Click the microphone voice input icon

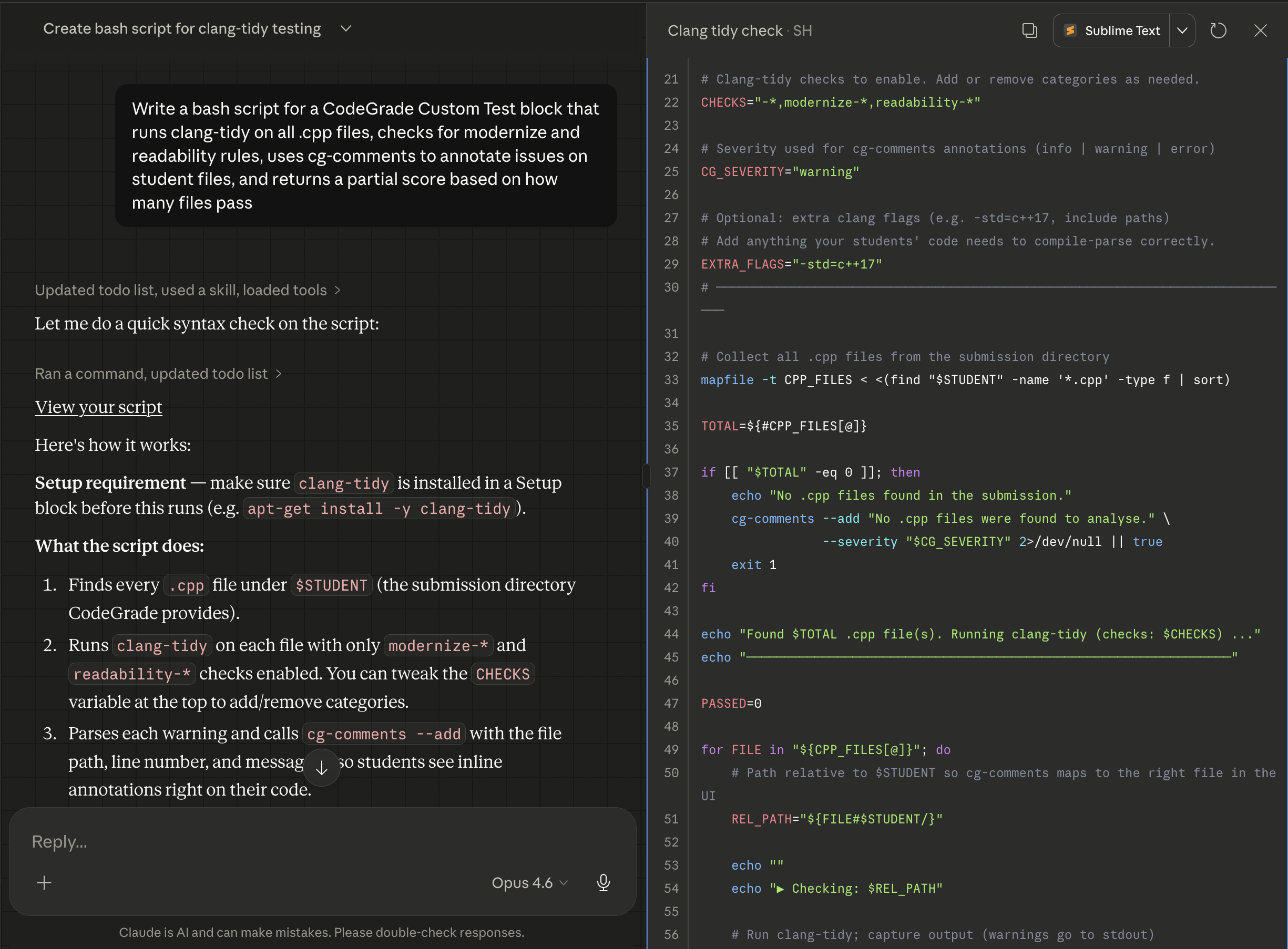click(x=603, y=882)
